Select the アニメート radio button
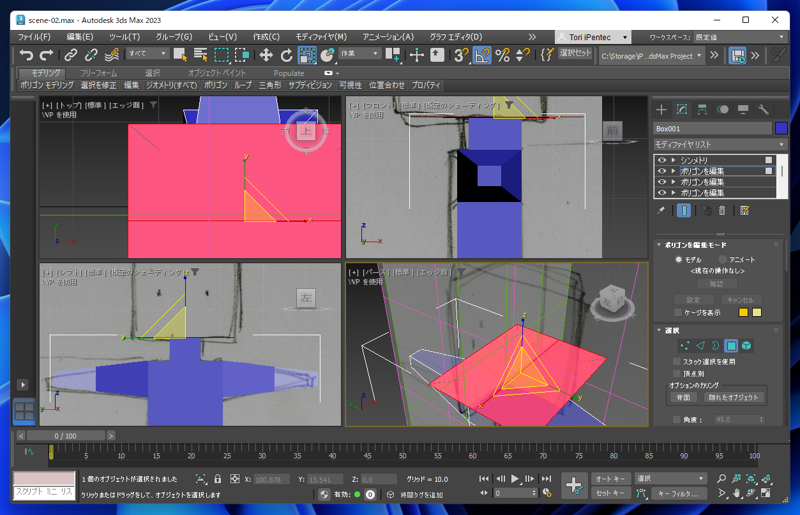Screen dimensions: 800x515 click(x=722, y=259)
